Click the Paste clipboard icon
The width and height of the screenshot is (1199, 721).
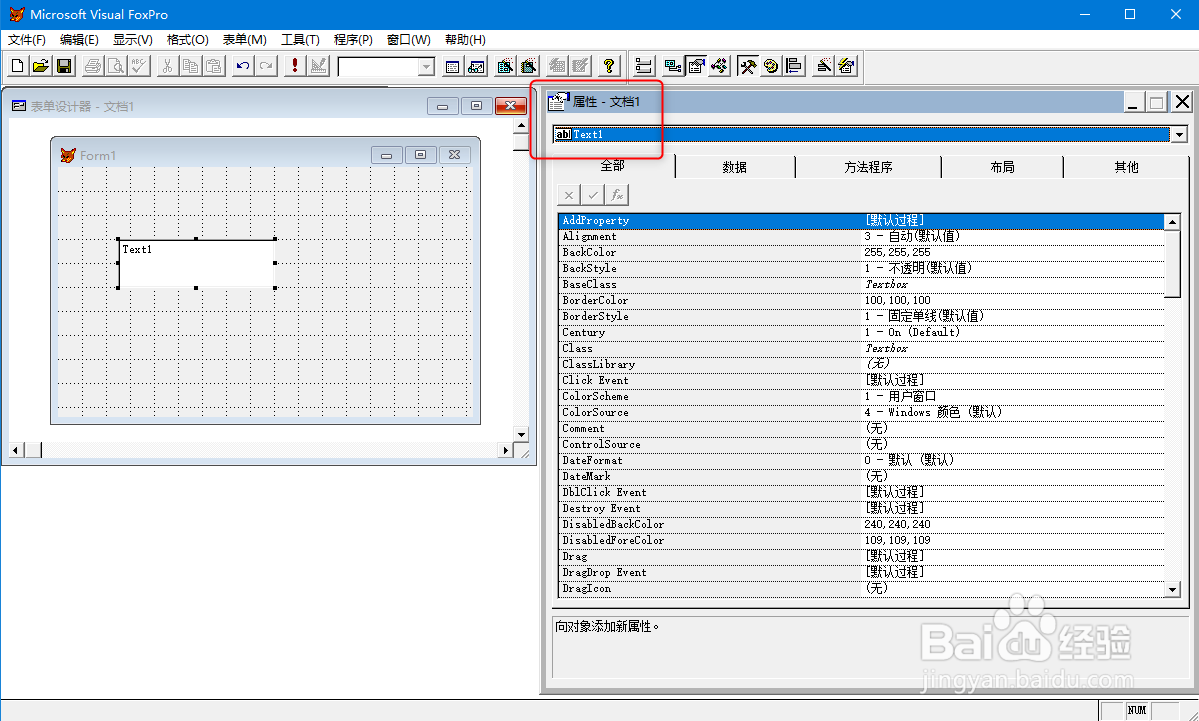point(214,67)
